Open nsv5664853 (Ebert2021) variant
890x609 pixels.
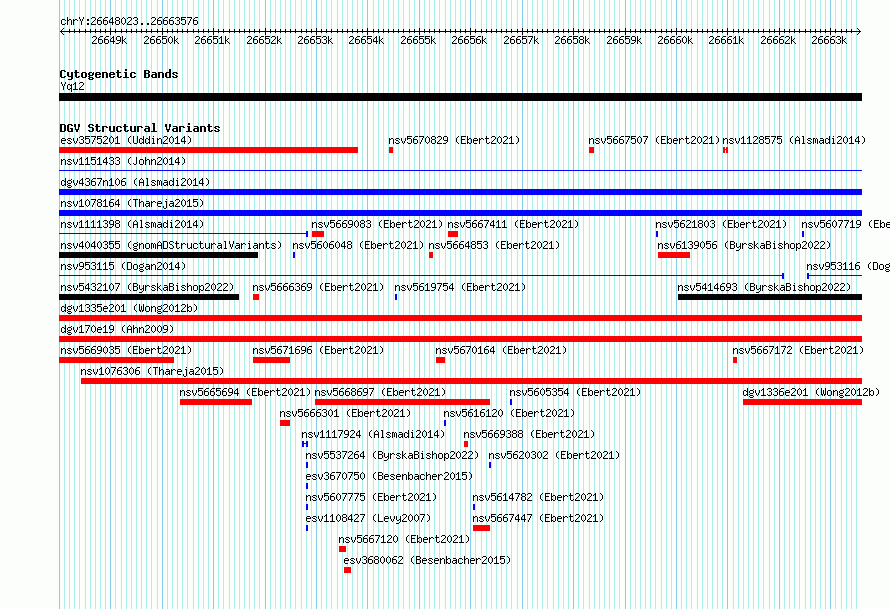494,245
